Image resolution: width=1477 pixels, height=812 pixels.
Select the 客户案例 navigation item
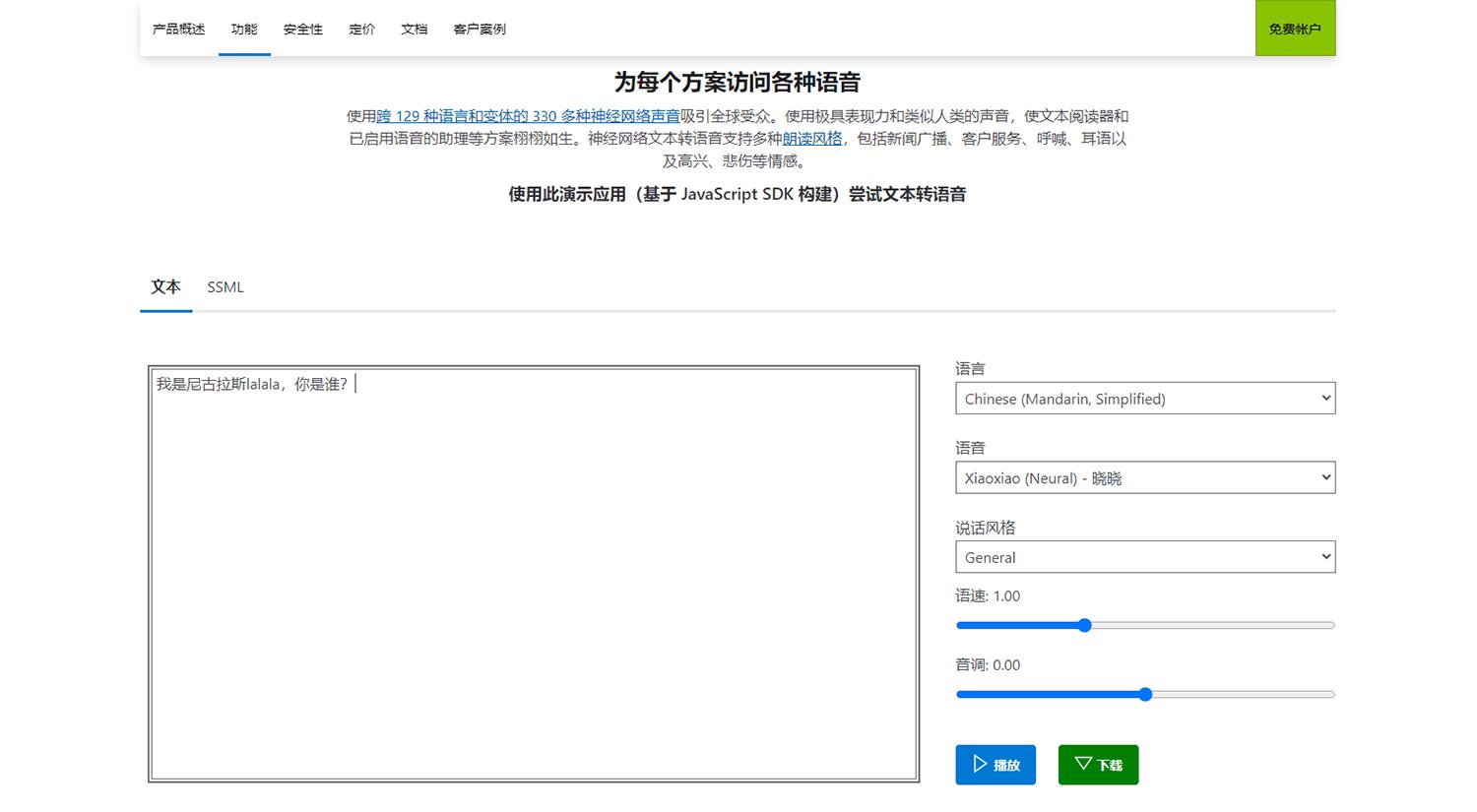[480, 29]
